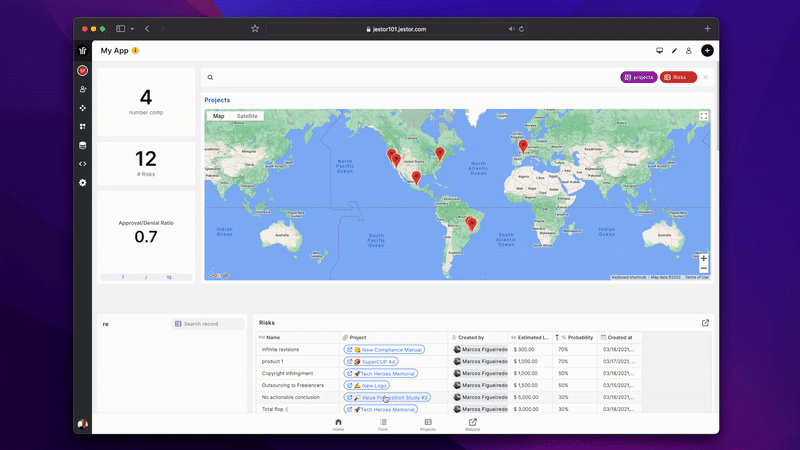Select the Form tab in the bottom bar
This screenshot has width=800, height=450.
(x=383, y=424)
